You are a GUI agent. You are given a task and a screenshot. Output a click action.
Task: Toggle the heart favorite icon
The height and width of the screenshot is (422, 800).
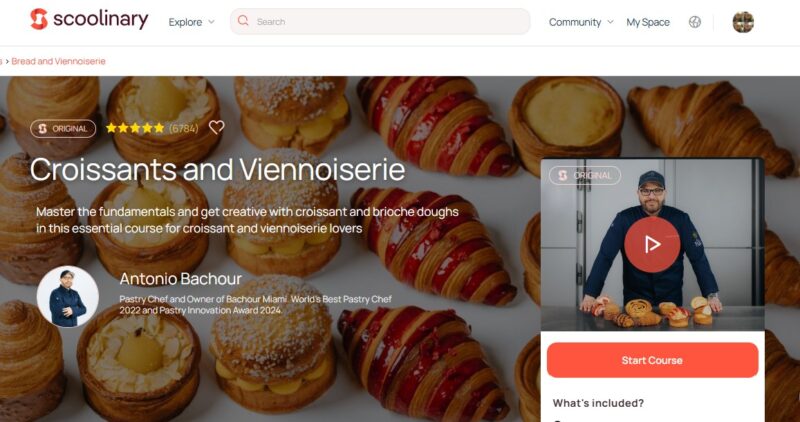pyautogui.click(x=216, y=128)
